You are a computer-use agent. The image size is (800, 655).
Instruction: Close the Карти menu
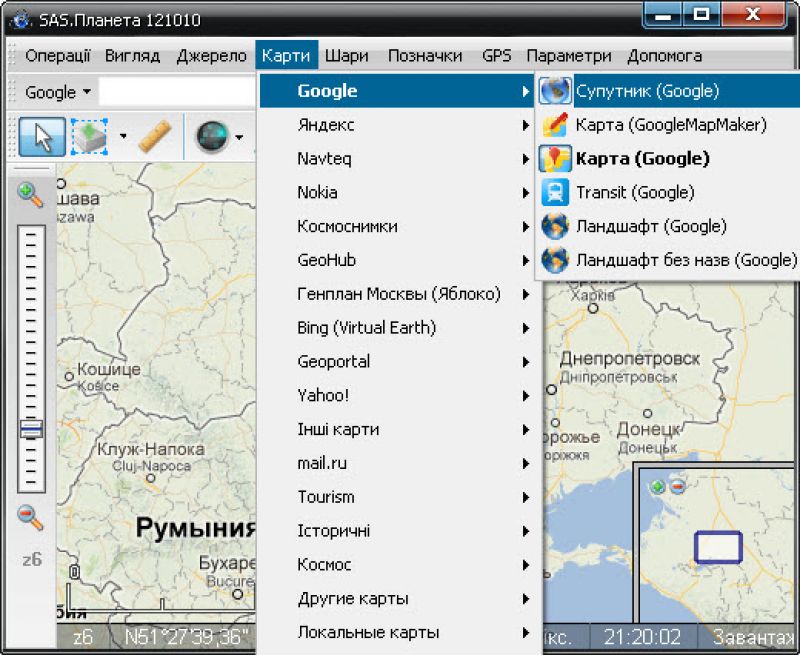tap(286, 55)
